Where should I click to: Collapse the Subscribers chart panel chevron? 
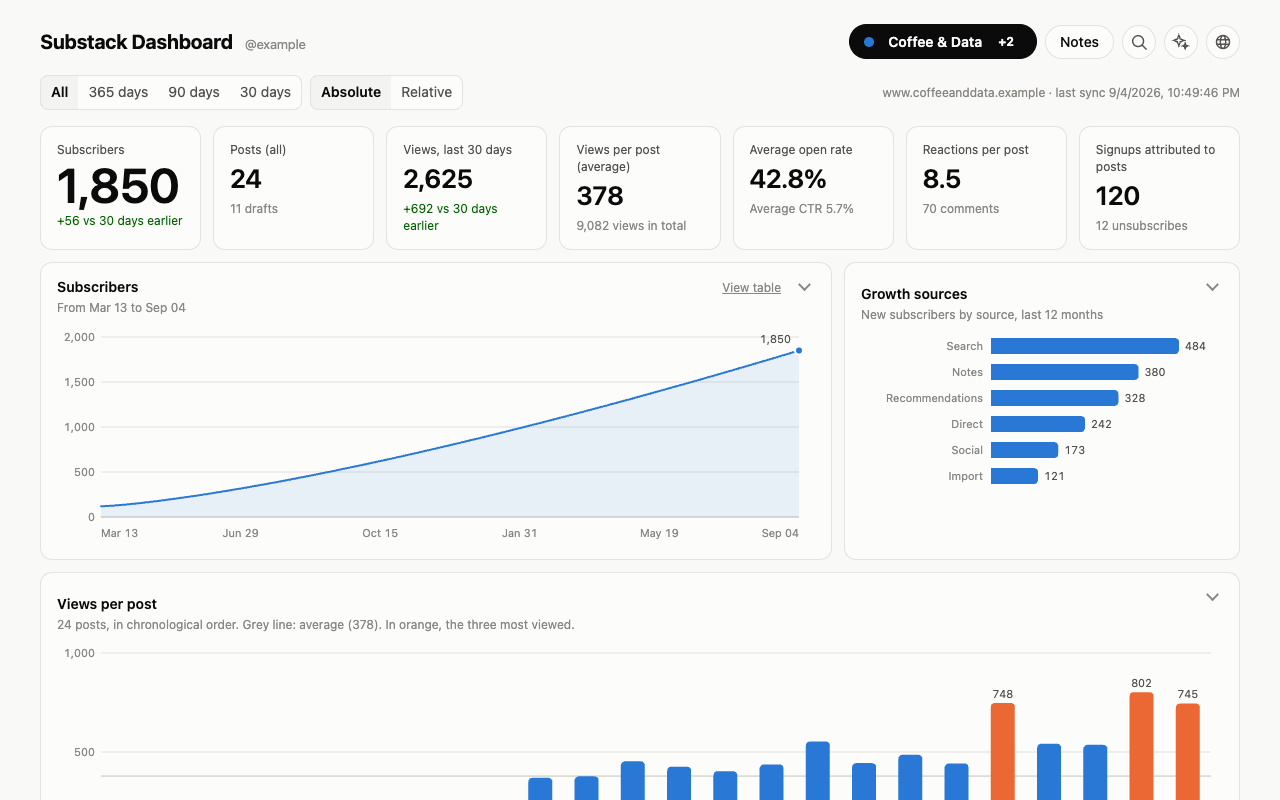pyautogui.click(x=804, y=287)
